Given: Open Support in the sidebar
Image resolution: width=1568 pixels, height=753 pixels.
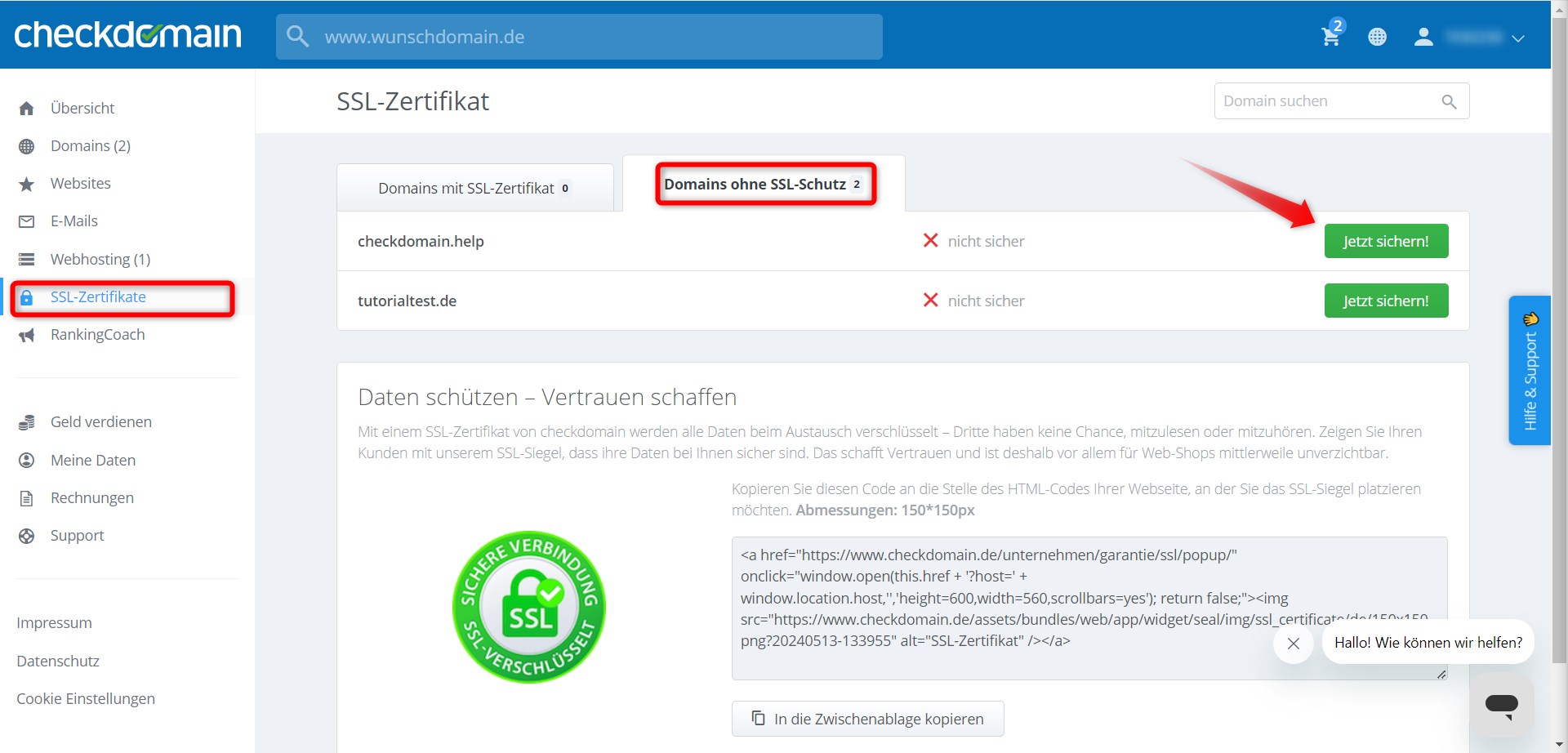Looking at the screenshot, I should pyautogui.click(x=78, y=535).
